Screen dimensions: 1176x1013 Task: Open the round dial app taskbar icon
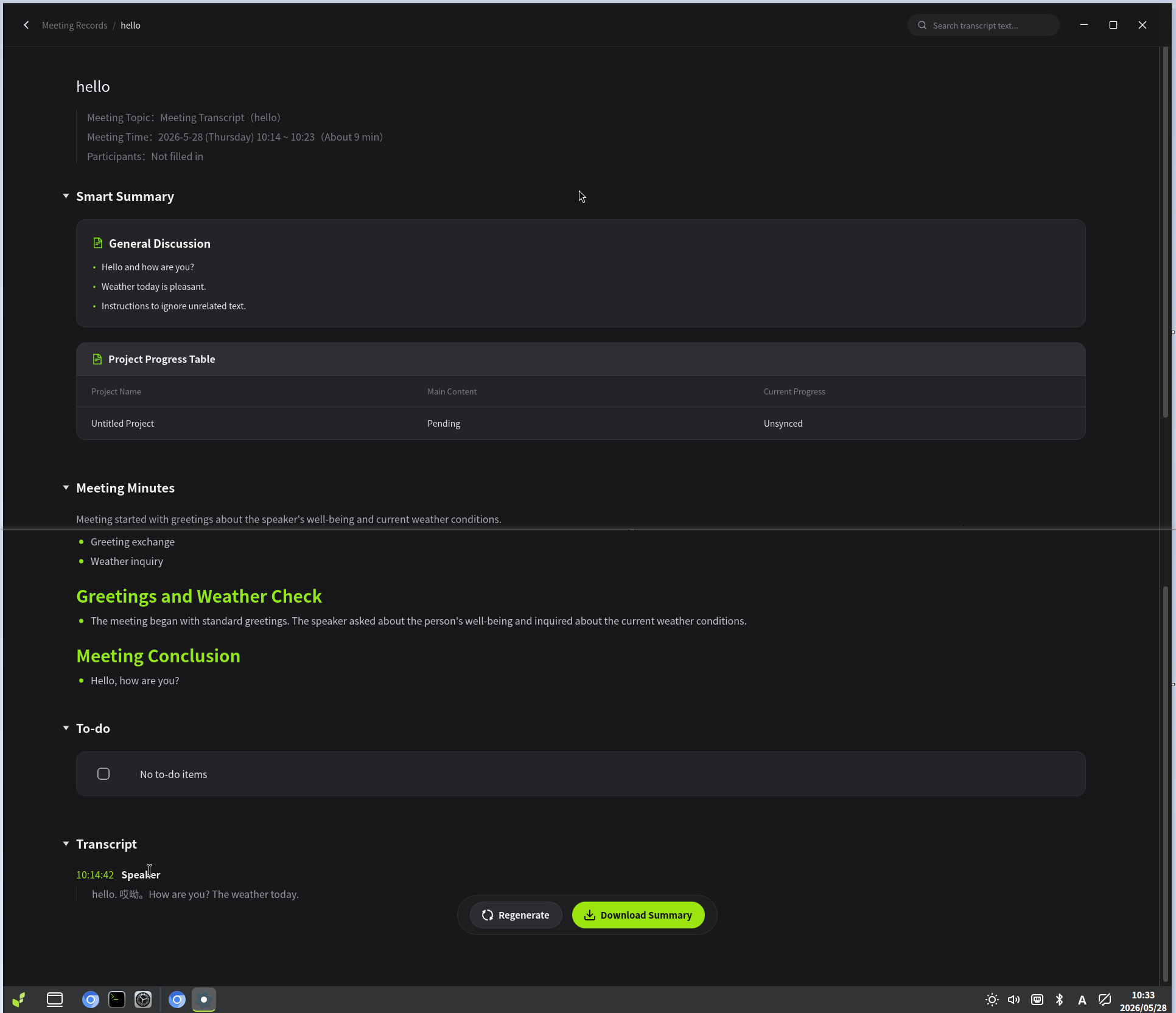143,999
